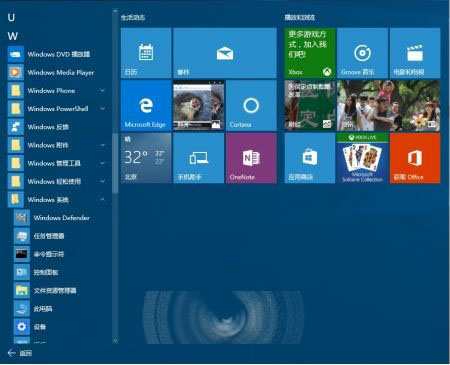This screenshot has height=365, width=450.
Task: Expand the Windows 轻松使用 folder chevron
Action: click(x=103, y=181)
